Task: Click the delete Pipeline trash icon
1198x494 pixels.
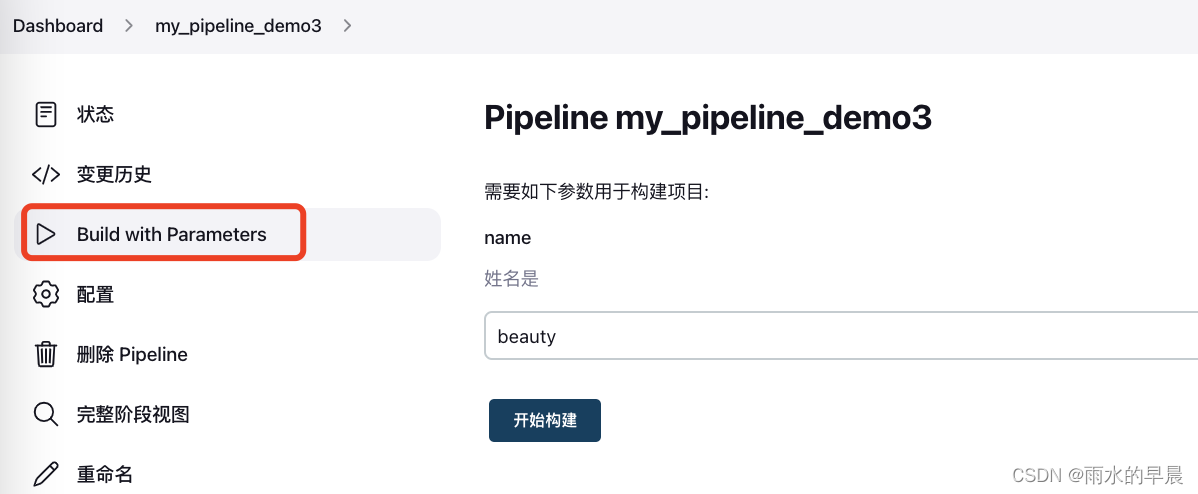Action: tap(46, 355)
